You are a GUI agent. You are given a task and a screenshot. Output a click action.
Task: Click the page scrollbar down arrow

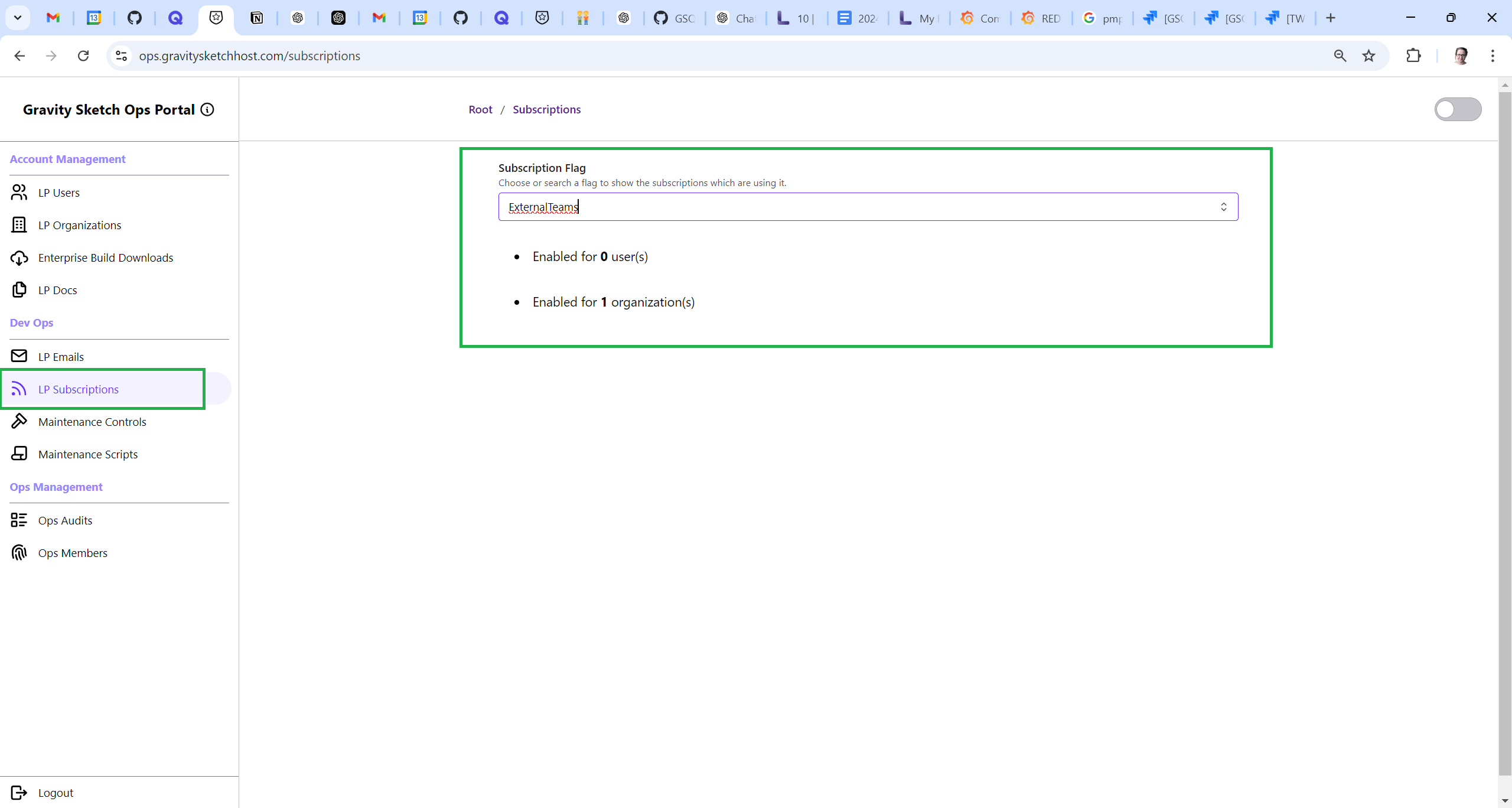pyautogui.click(x=1504, y=801)
